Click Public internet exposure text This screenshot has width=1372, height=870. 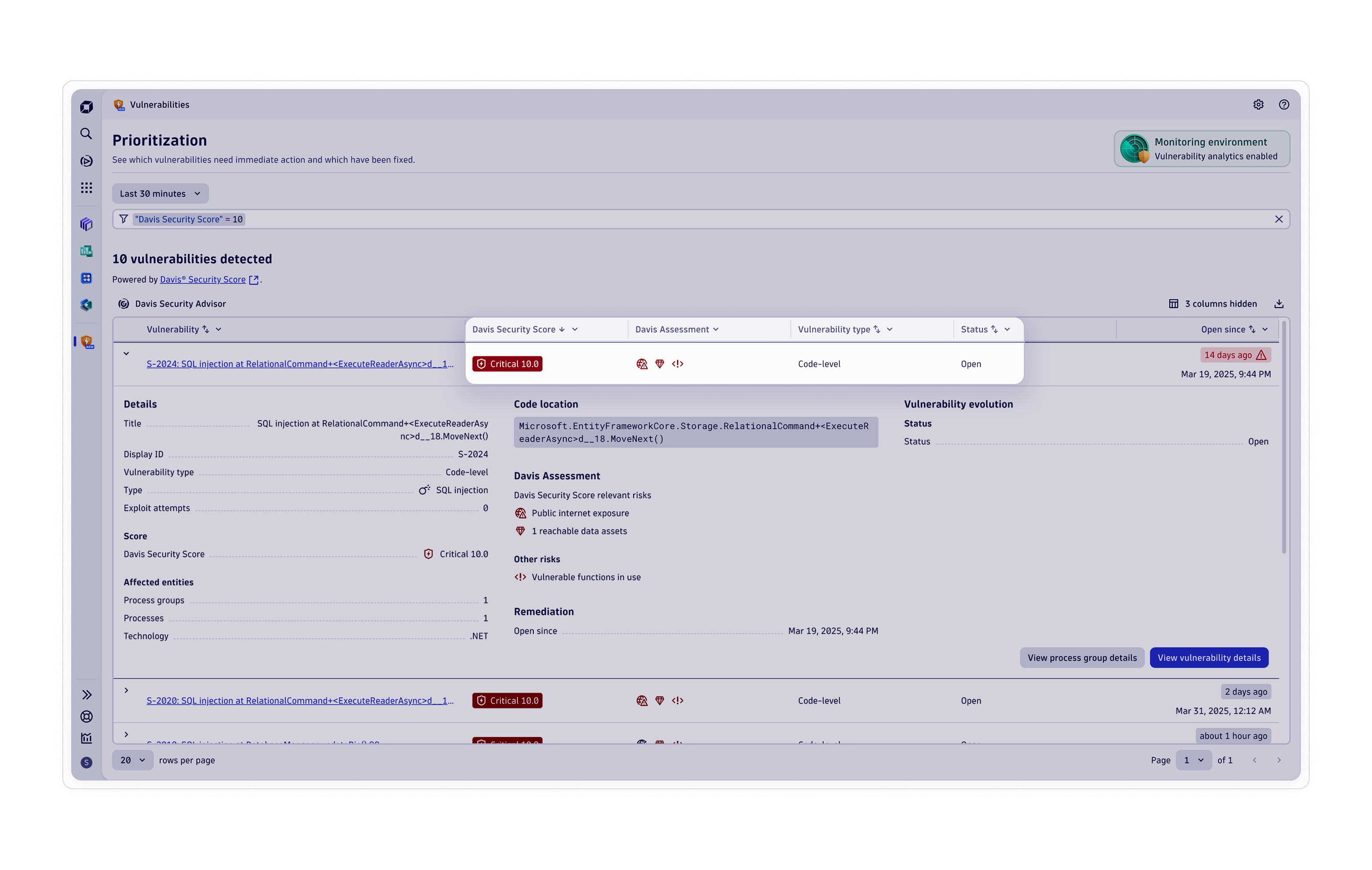[580, 513]
